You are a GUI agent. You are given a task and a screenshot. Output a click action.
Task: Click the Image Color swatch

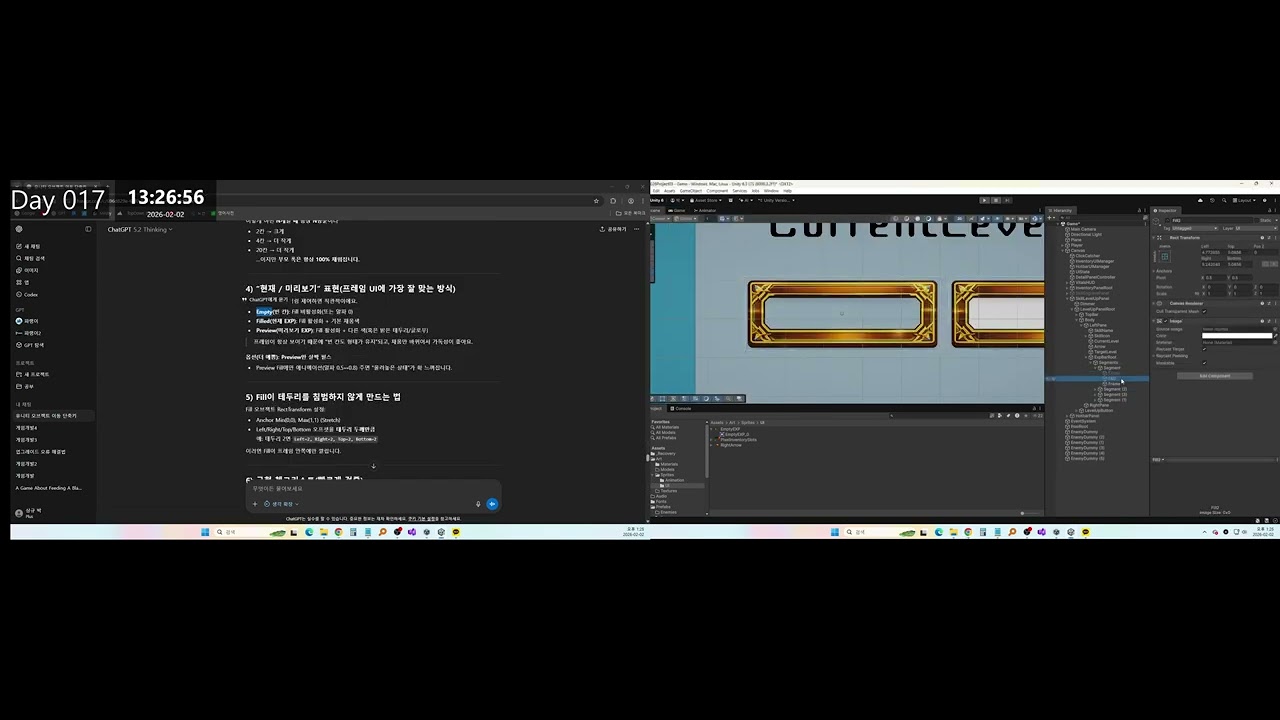(x=1237, y=336)
